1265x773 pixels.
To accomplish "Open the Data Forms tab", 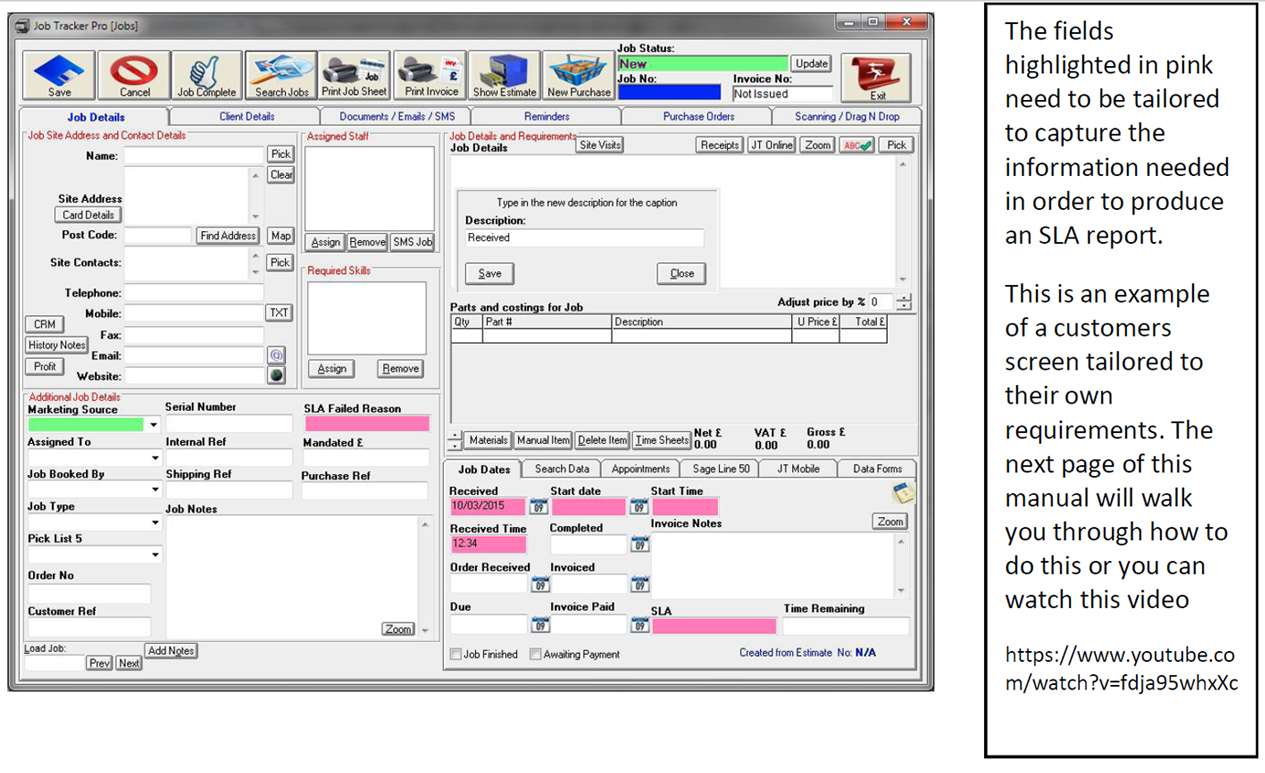I will 877,469.
